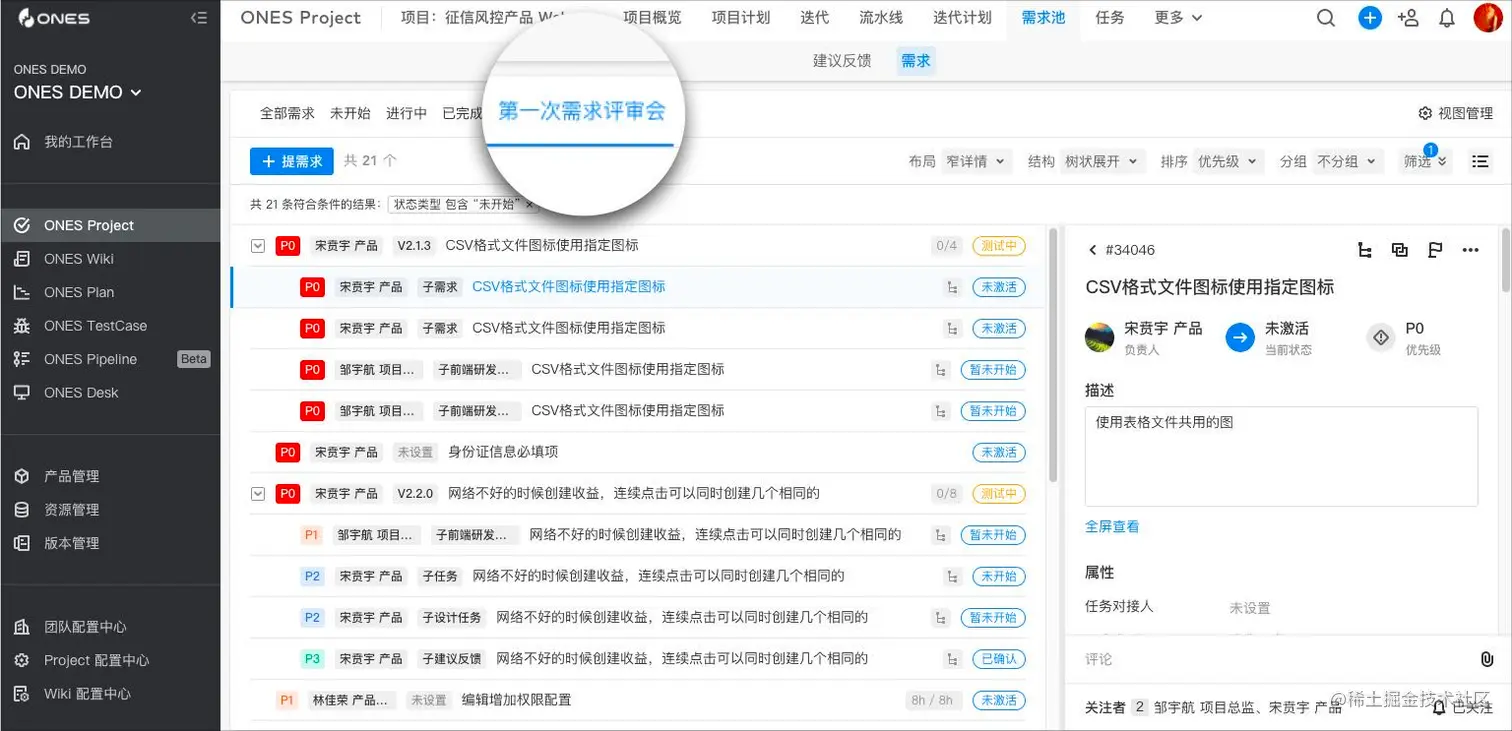1512x731 pixels.
Task: Click priority P0 diamond icon
Action: point(1381,337)
